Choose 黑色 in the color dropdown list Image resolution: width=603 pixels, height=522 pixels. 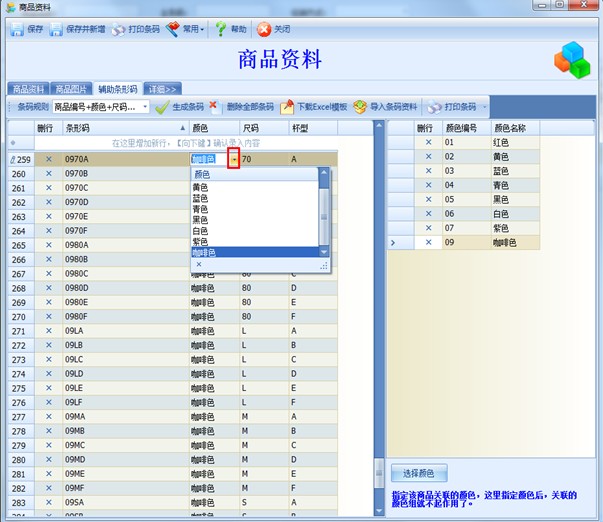tap(255, 220)
